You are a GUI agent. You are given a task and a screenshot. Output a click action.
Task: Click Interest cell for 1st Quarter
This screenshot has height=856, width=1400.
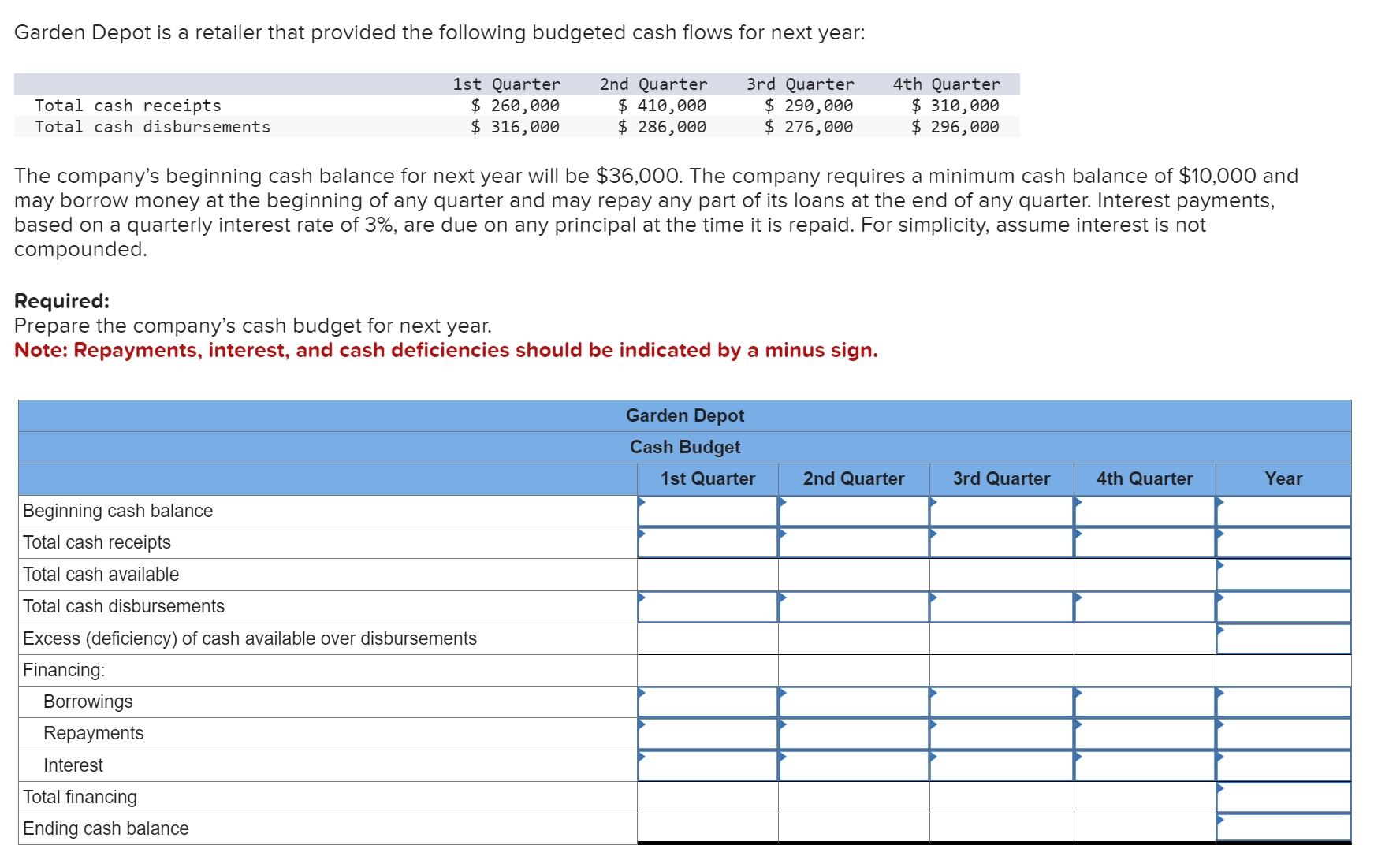(708, 765)
